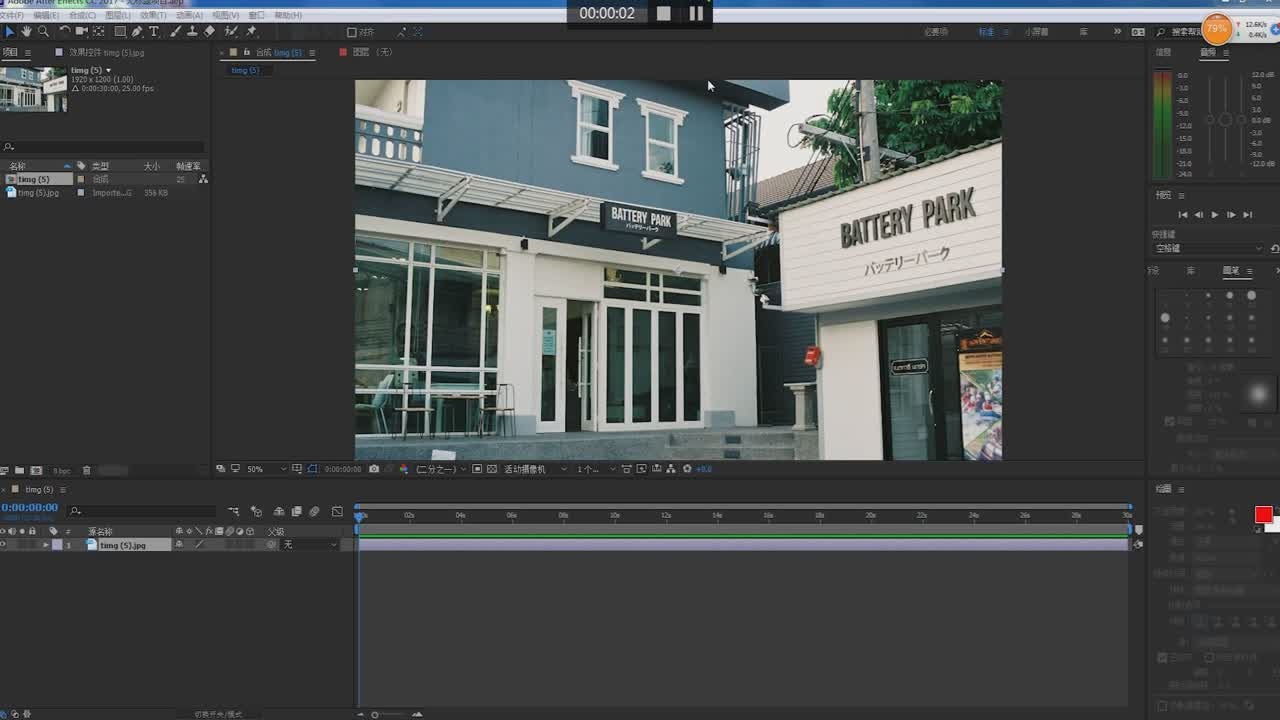The image size is (1280, 720).
Task: Open the 效果(T) menu
Action: tap(153, 15)
